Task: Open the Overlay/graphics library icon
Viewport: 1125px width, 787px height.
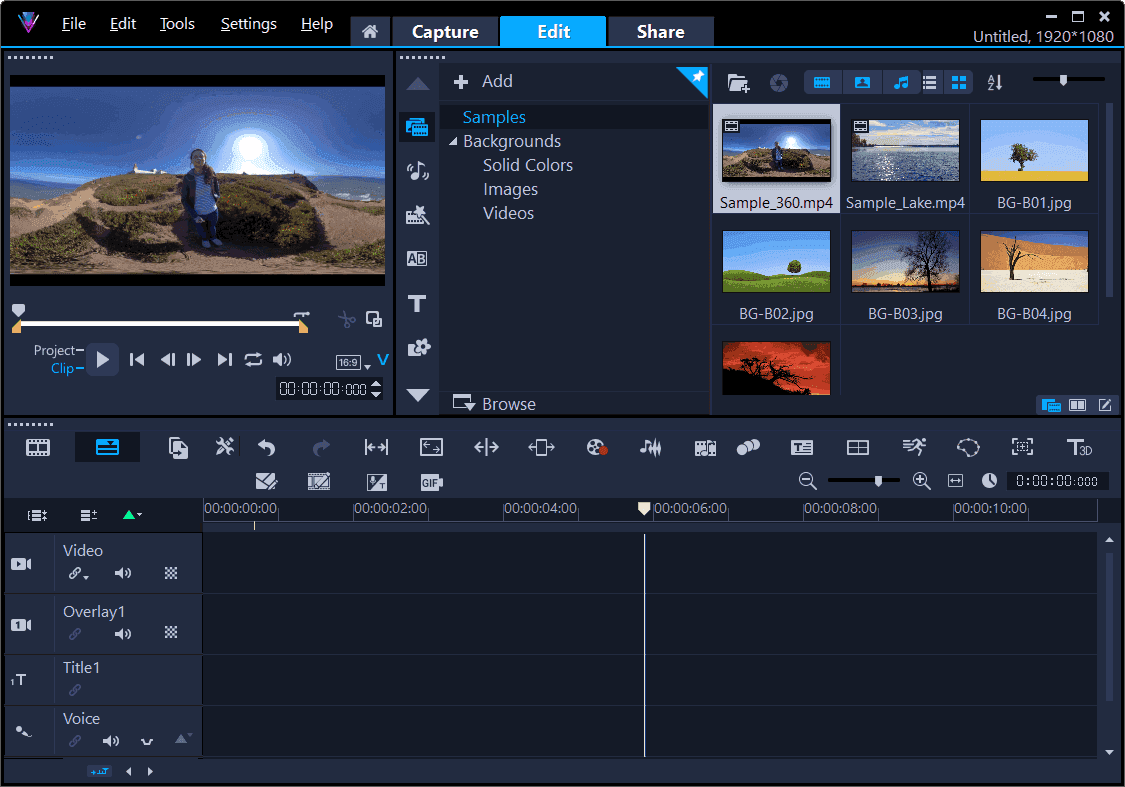Action: pyautogui.click(x=418, y=348)
